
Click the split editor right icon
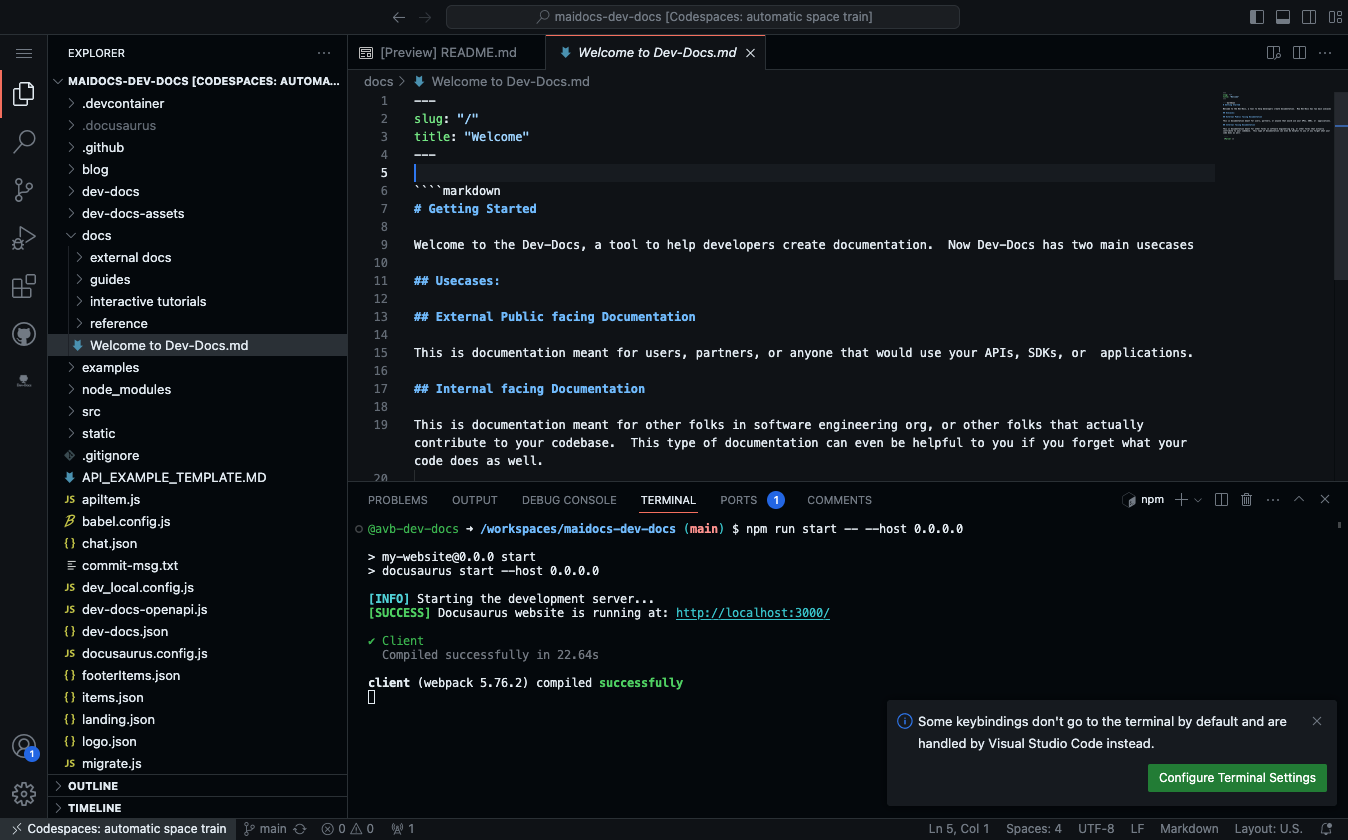coord(1299,53)
